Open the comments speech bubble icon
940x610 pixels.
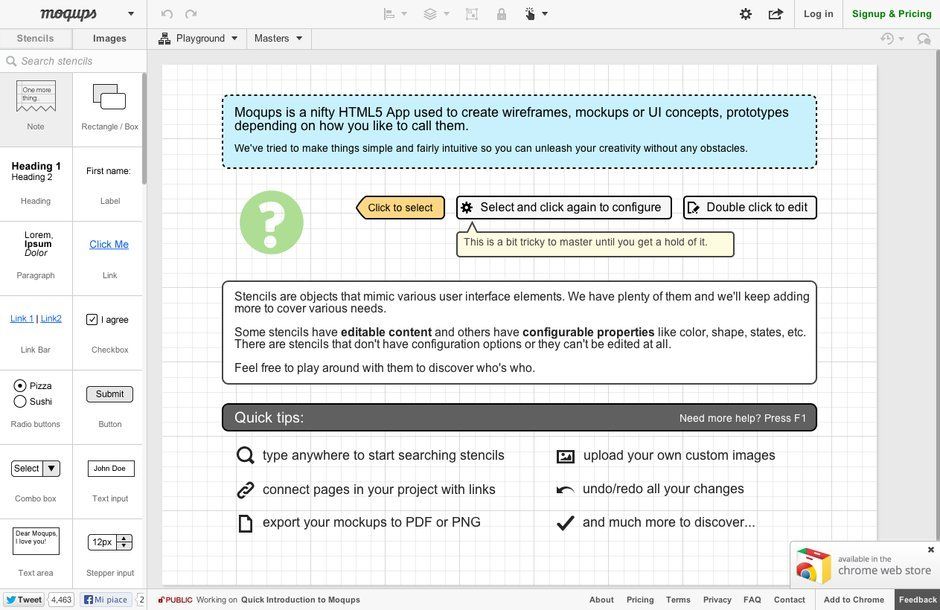tap(924, 39)
